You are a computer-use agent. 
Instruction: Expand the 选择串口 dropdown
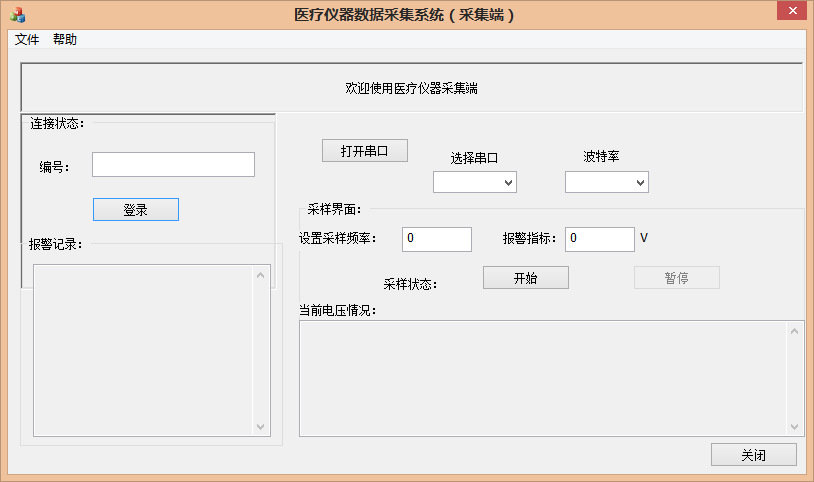coord(474,182)
